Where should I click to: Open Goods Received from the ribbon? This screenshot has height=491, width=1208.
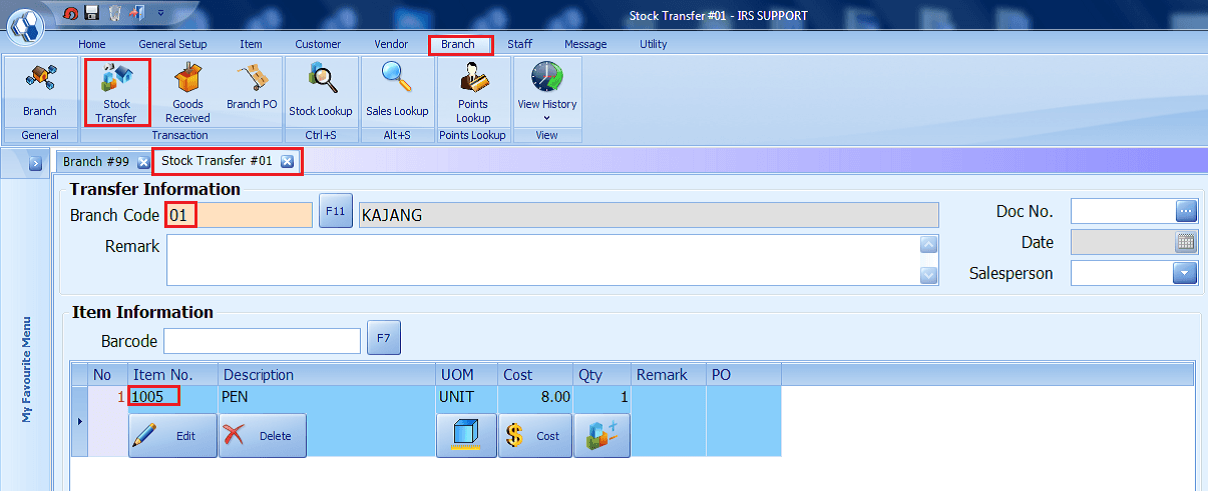187,92
